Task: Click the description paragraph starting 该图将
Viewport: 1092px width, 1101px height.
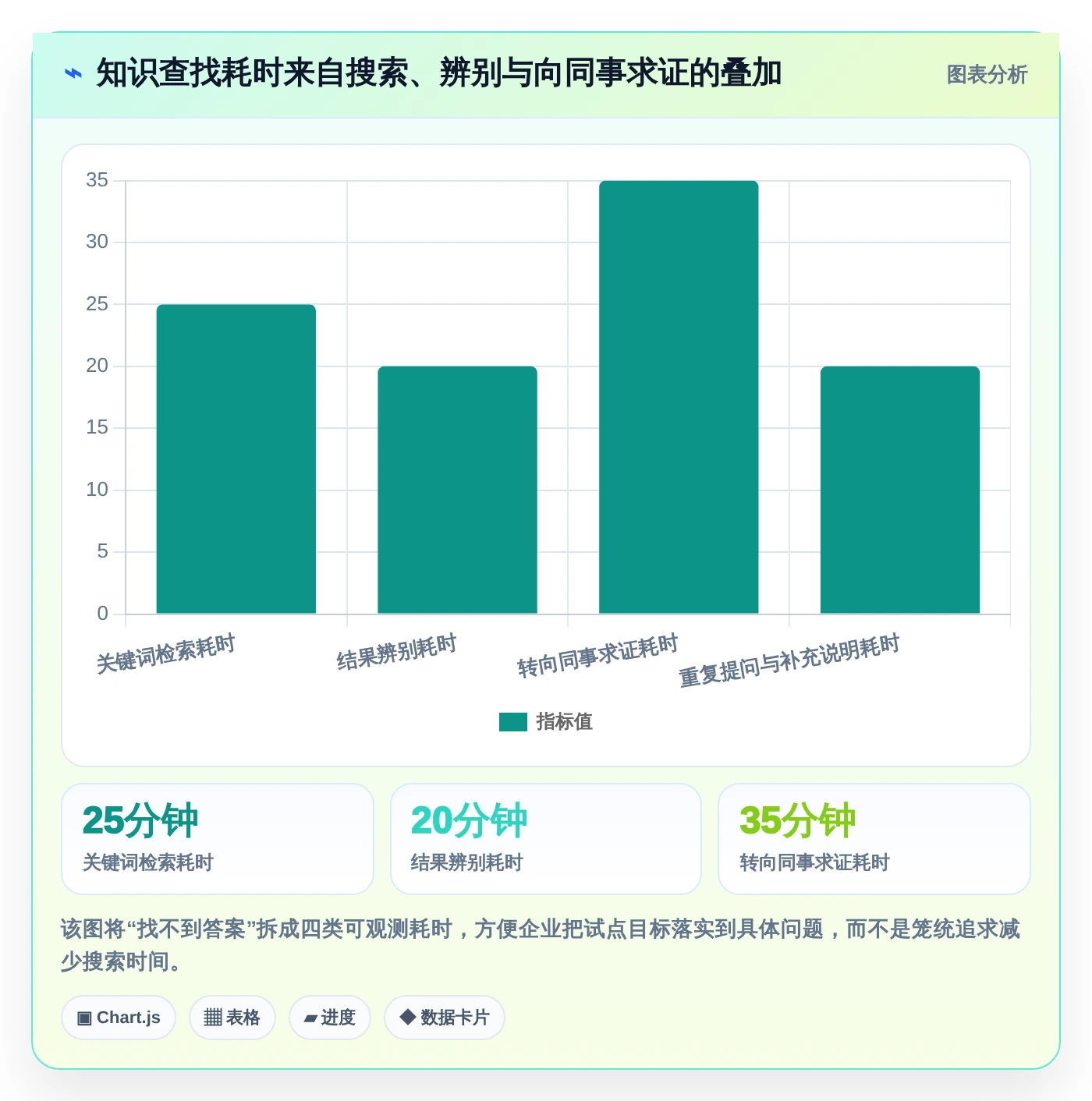Action: 541,945
